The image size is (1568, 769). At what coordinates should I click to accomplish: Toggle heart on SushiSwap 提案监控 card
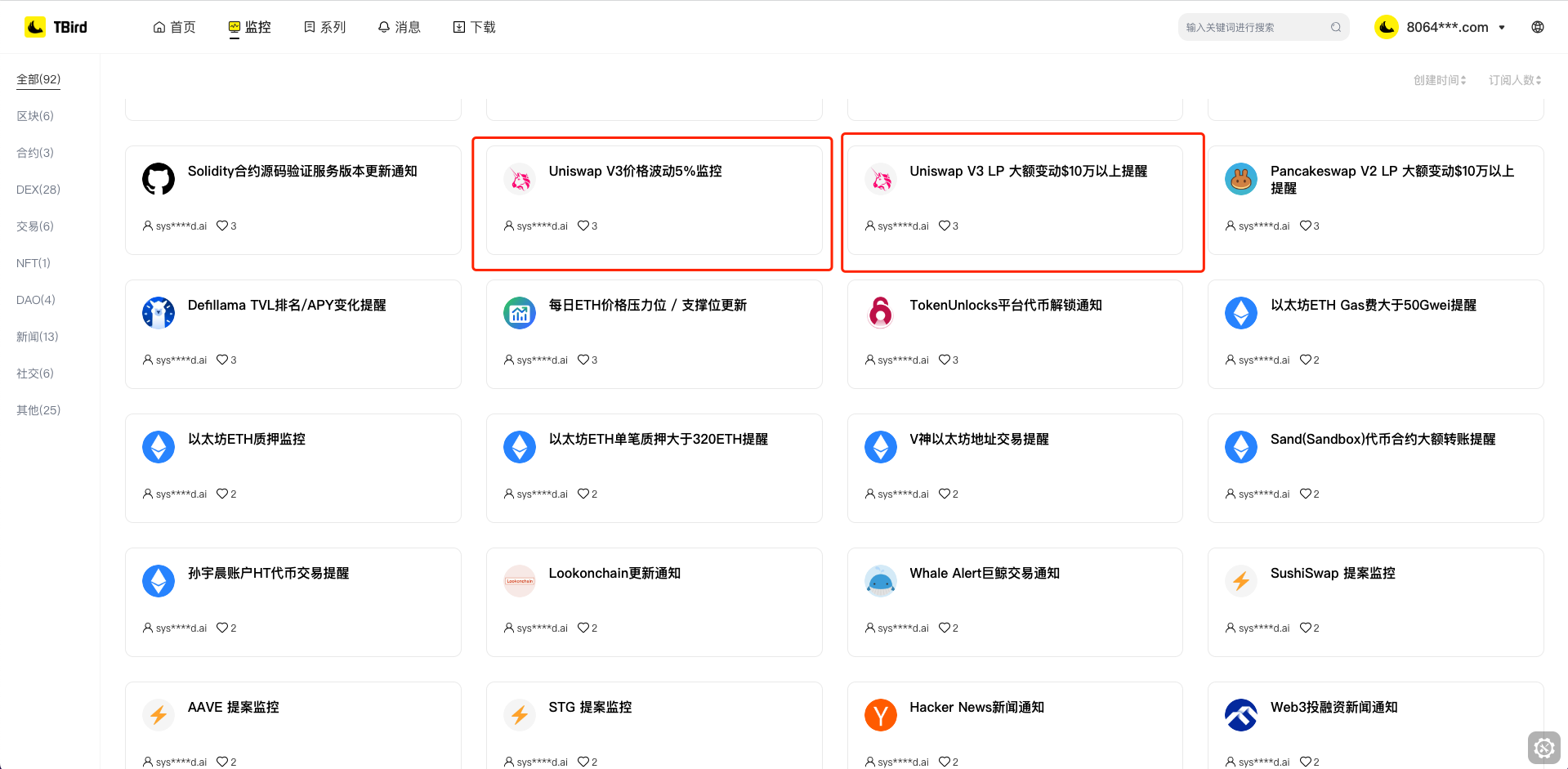[x=1305, y=628]
